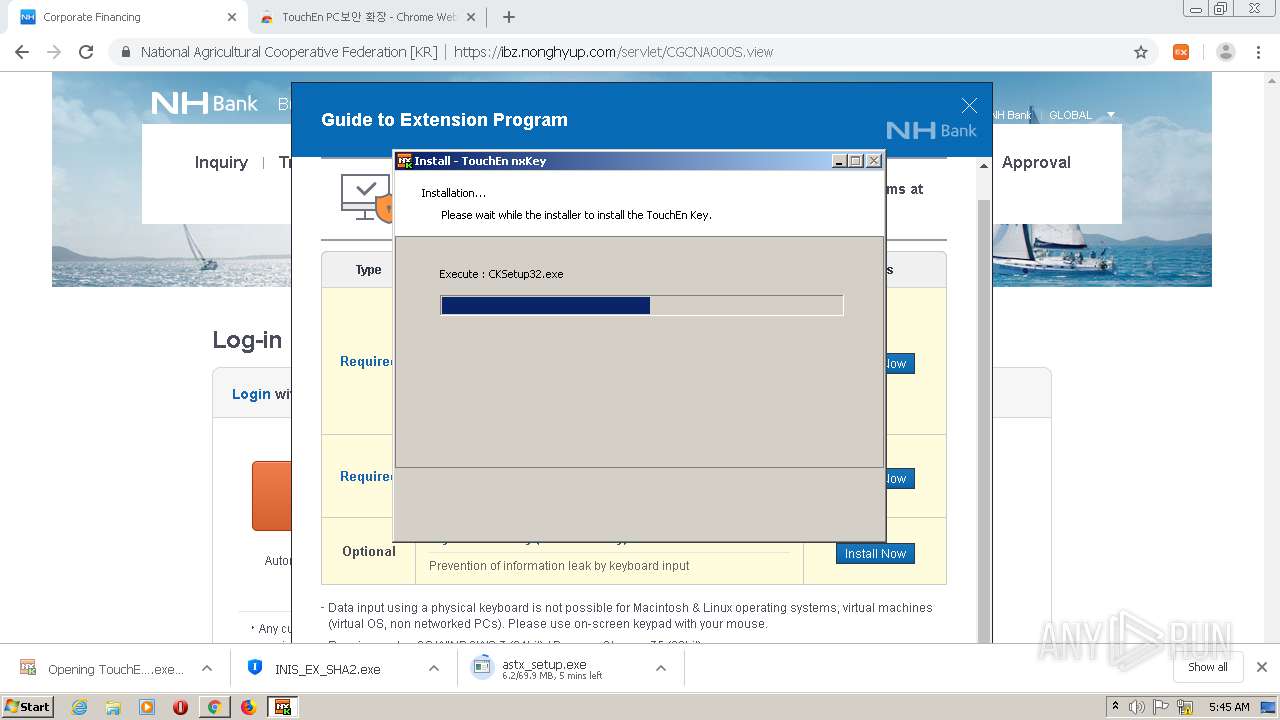Click the network tray icon
1280x720 pixels.
[1185, 707]
